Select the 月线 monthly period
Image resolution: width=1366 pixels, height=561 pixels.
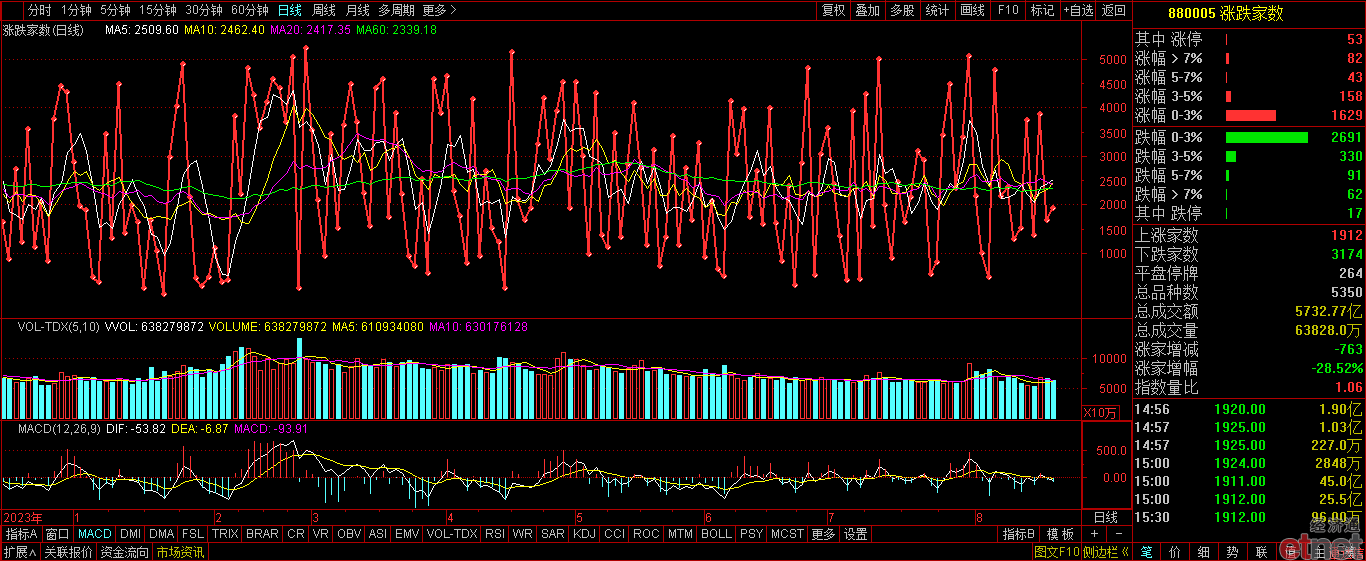tap(357, 10)
